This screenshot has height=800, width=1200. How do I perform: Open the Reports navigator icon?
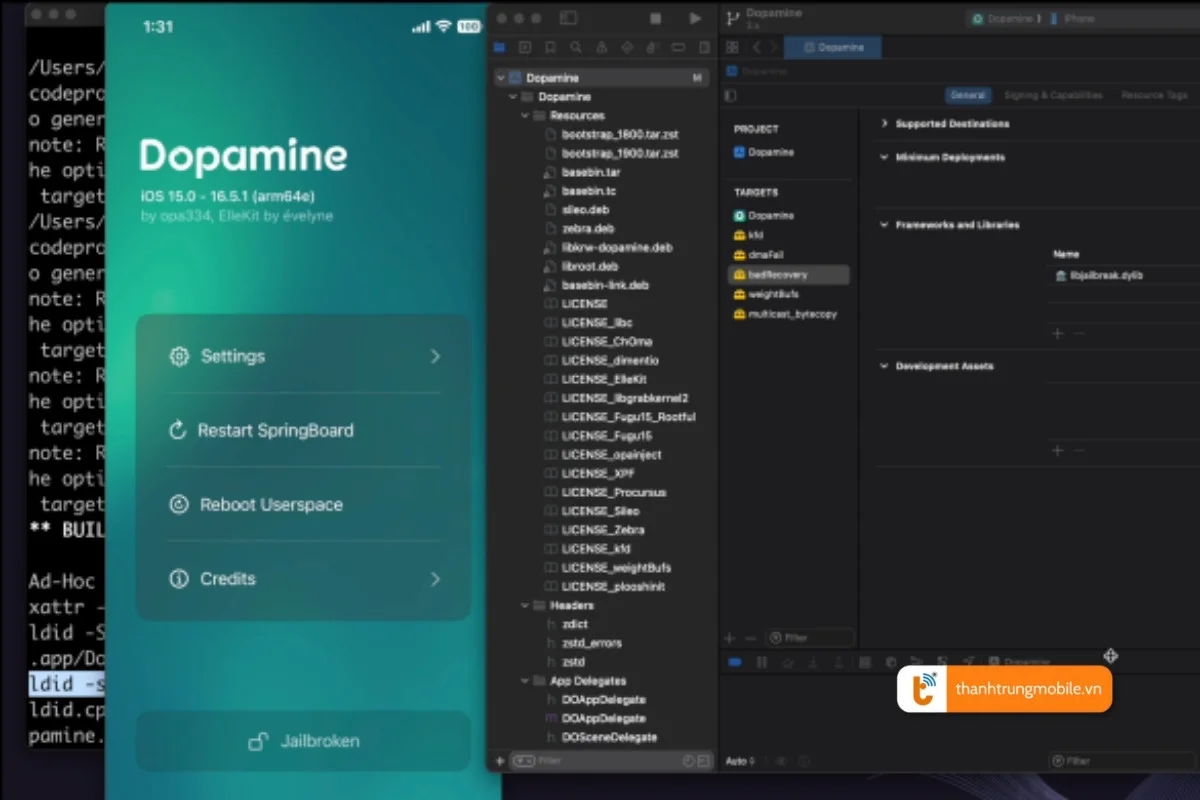coord(705,47)
